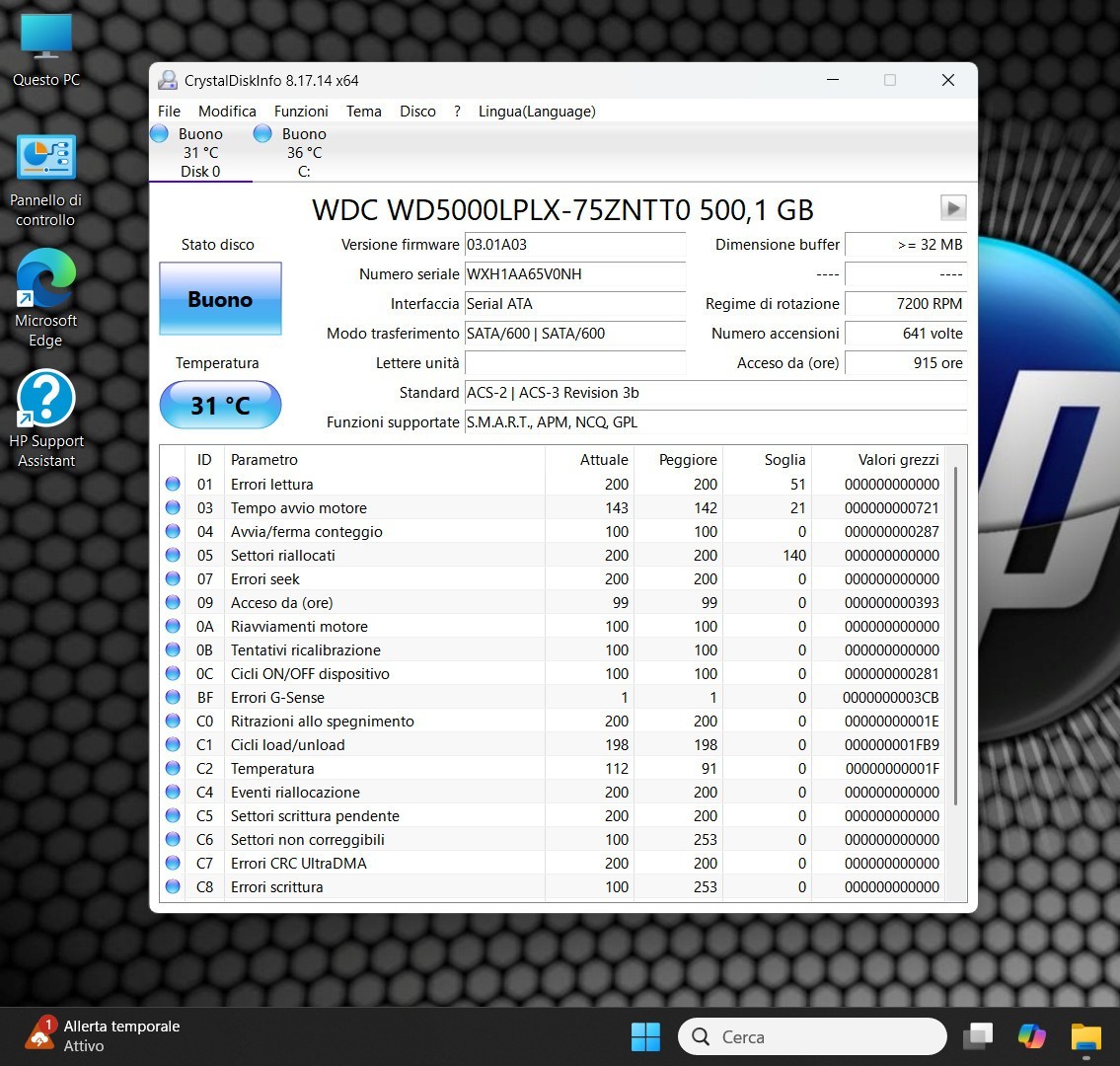Click the ACS-2 | ACS-3 standard field
This screenshot has width=1120, height=1066.
(x=715, y=392)
